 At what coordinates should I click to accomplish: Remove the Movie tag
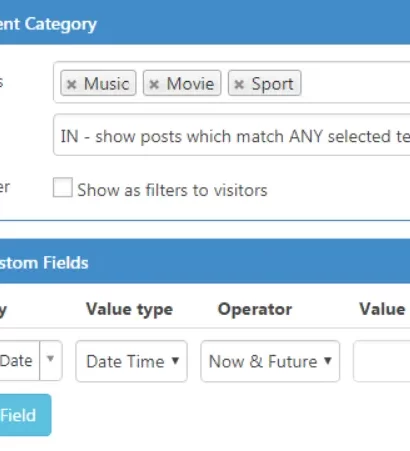click(154, 84)
